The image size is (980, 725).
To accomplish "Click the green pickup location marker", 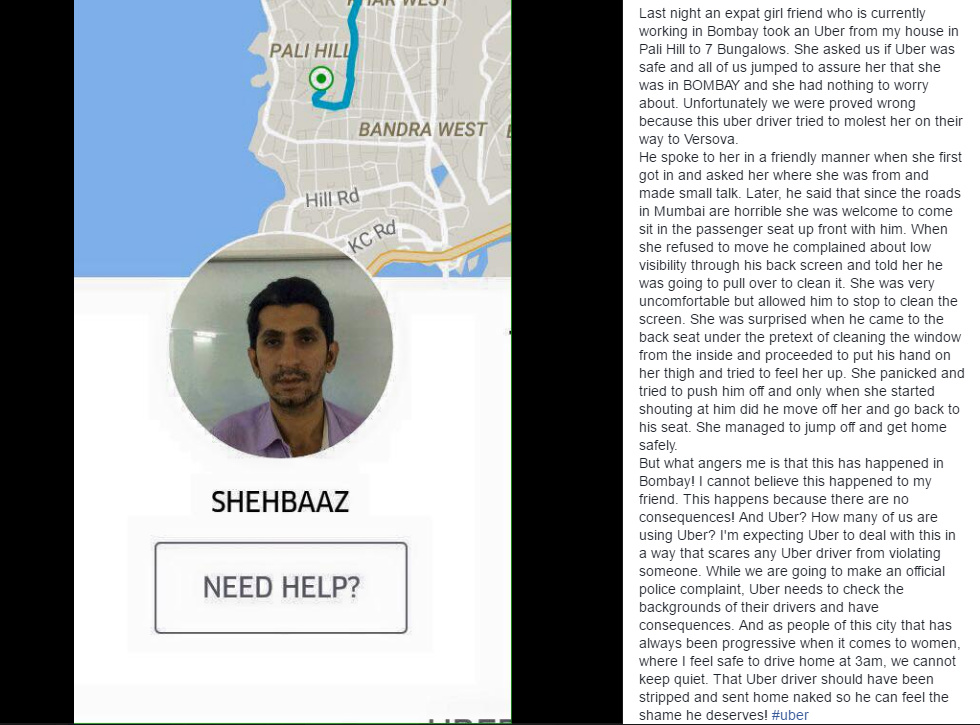I will point(321,79).
